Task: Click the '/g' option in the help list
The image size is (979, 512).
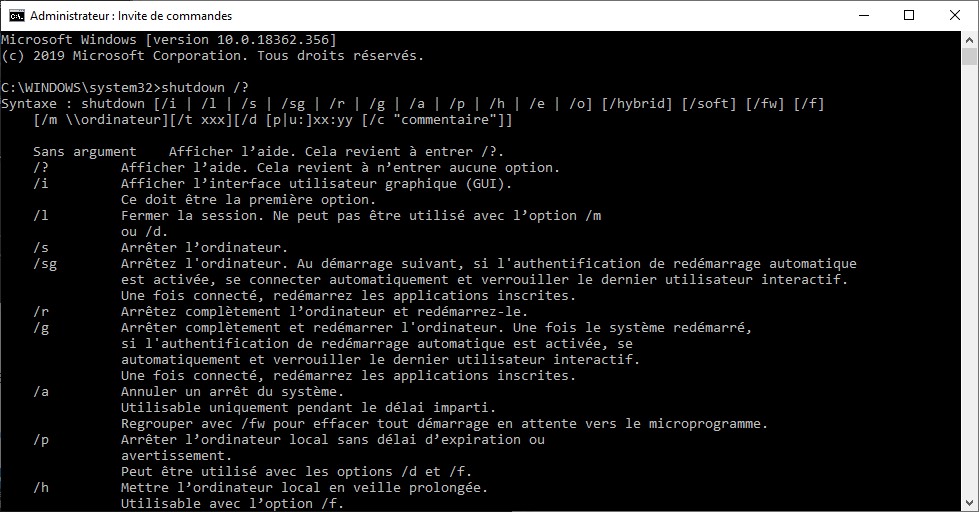Action: (40, 328)
